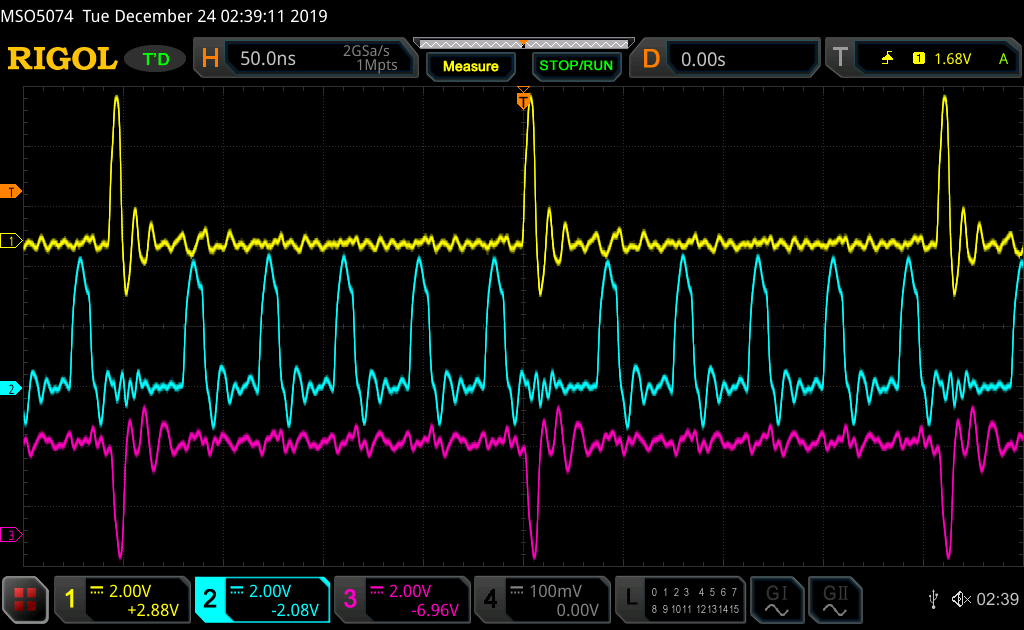Select the memory depth waveform position bar

524,44
